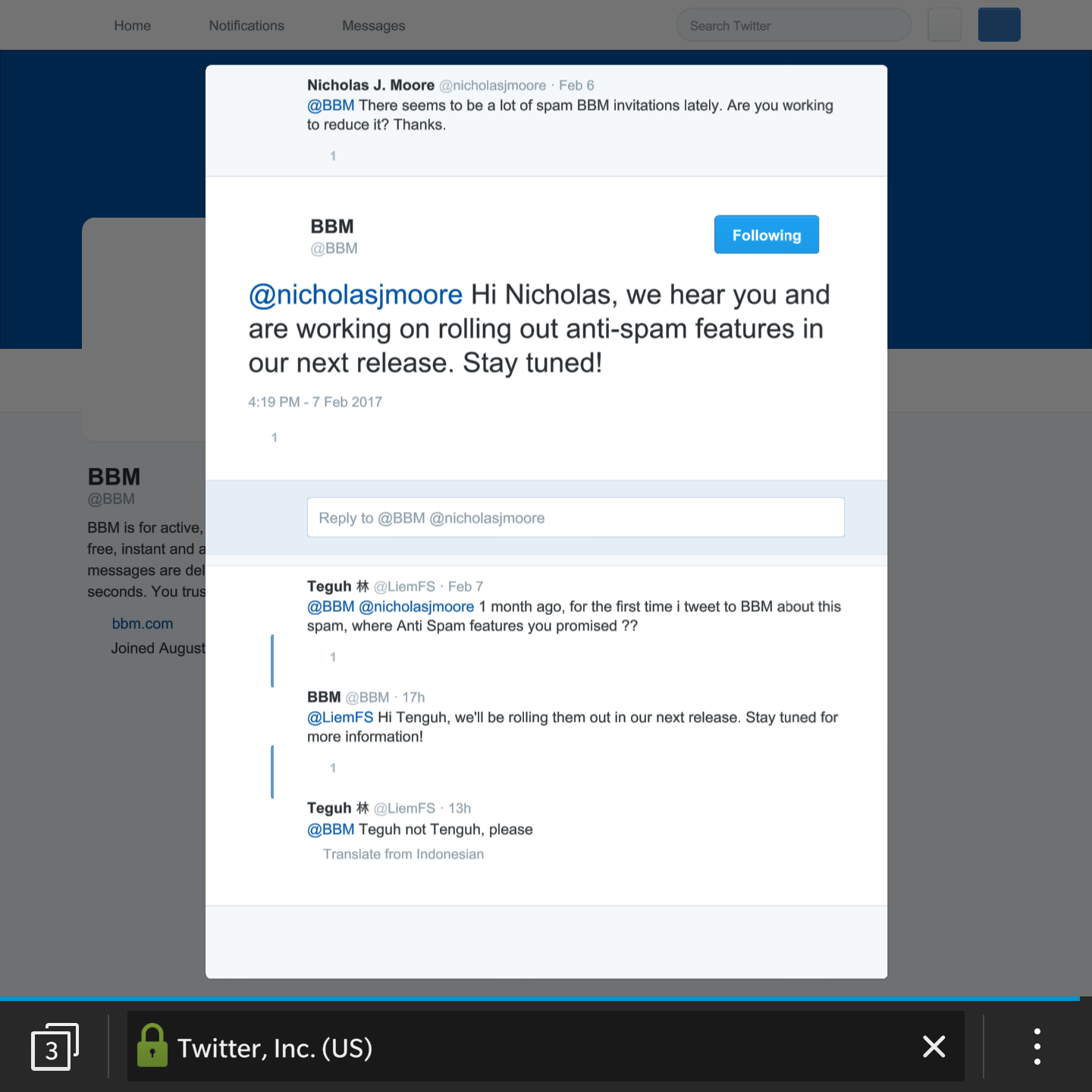Open the Messages tab
The width and height of the screenshot is (1092, 1092).
point(374,26)
